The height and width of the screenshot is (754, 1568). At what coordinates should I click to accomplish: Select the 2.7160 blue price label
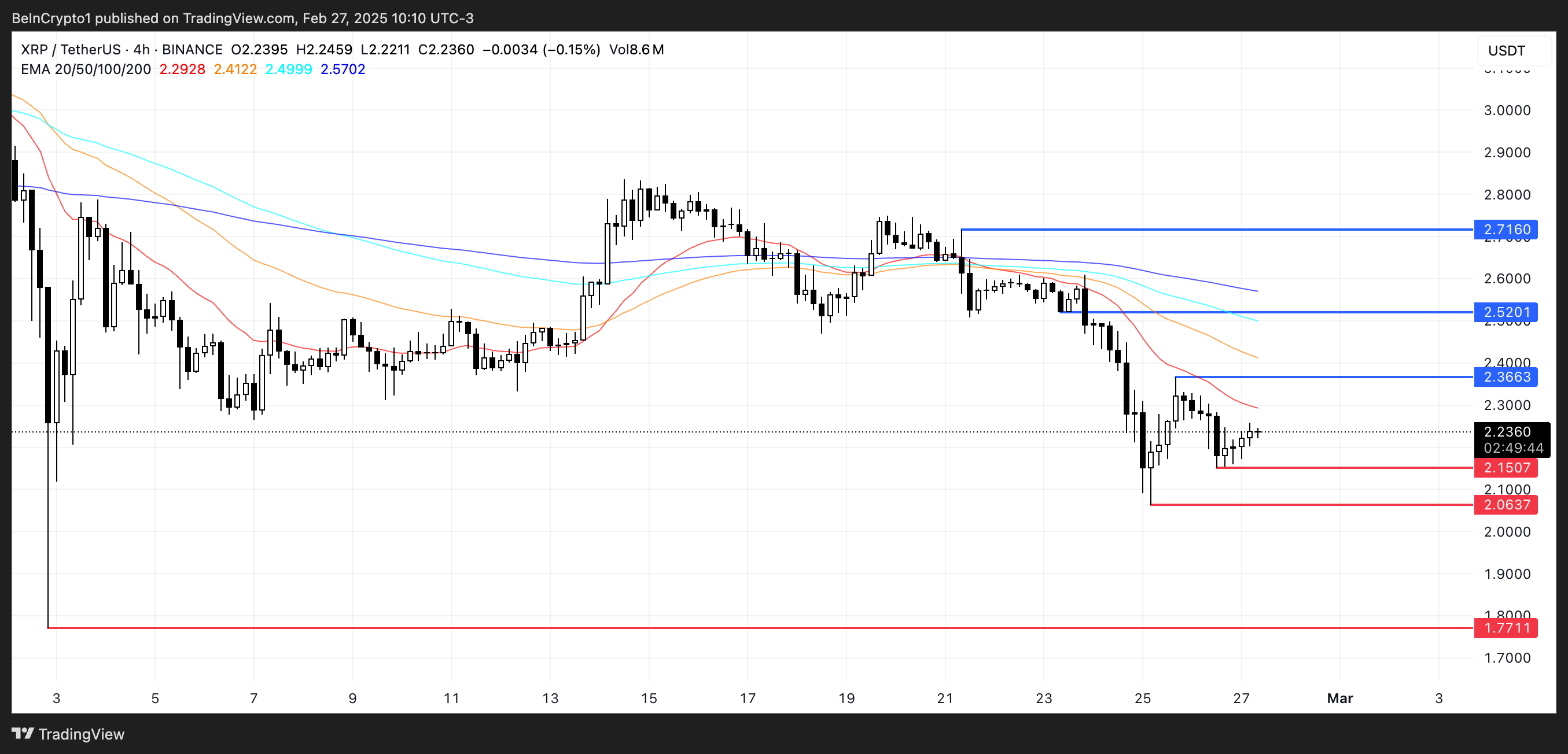point(1506,230)
